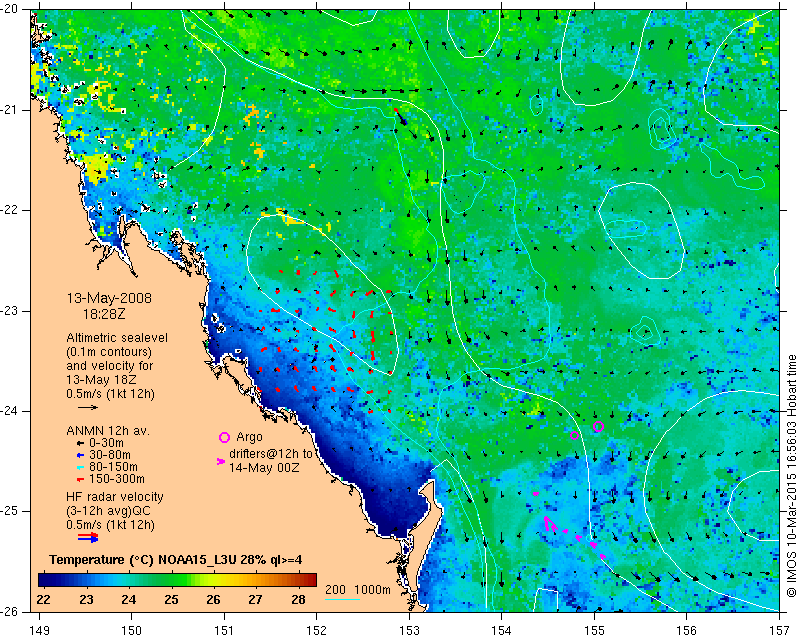Click the (3-12h avg)QC text

[x=109, y=511]
